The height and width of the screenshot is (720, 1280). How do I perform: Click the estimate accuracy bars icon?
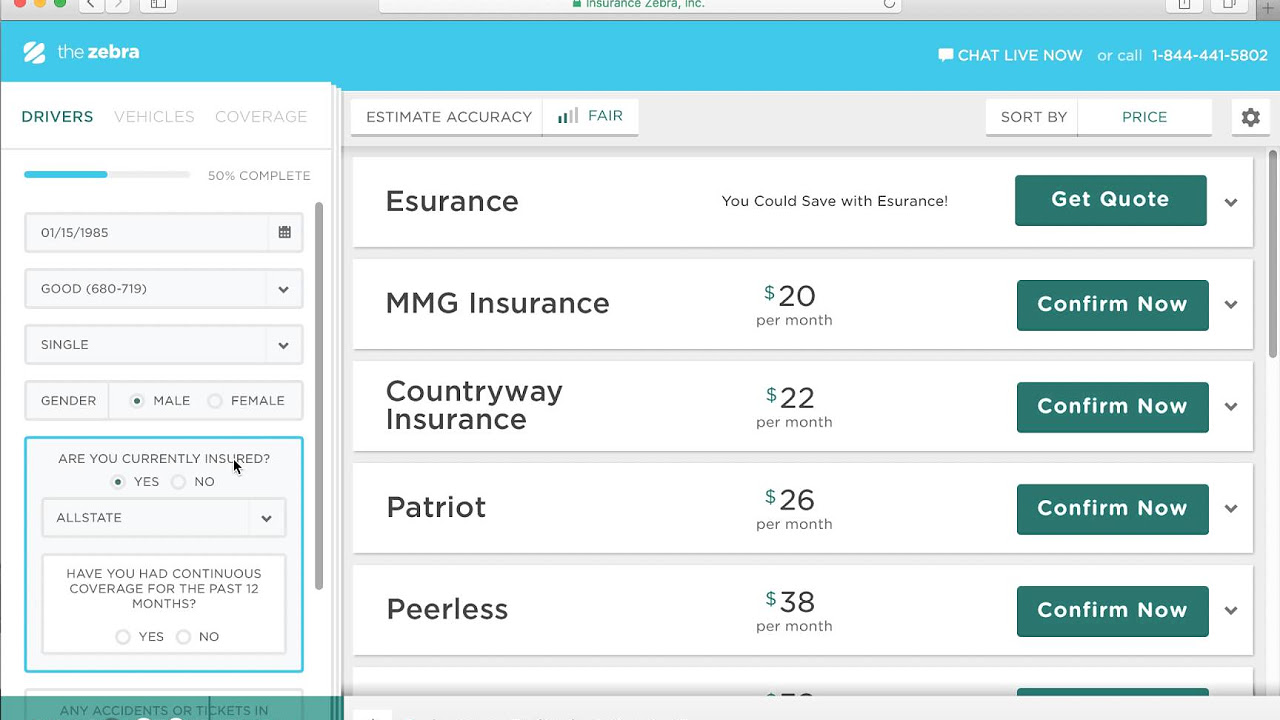pos(567,116)
